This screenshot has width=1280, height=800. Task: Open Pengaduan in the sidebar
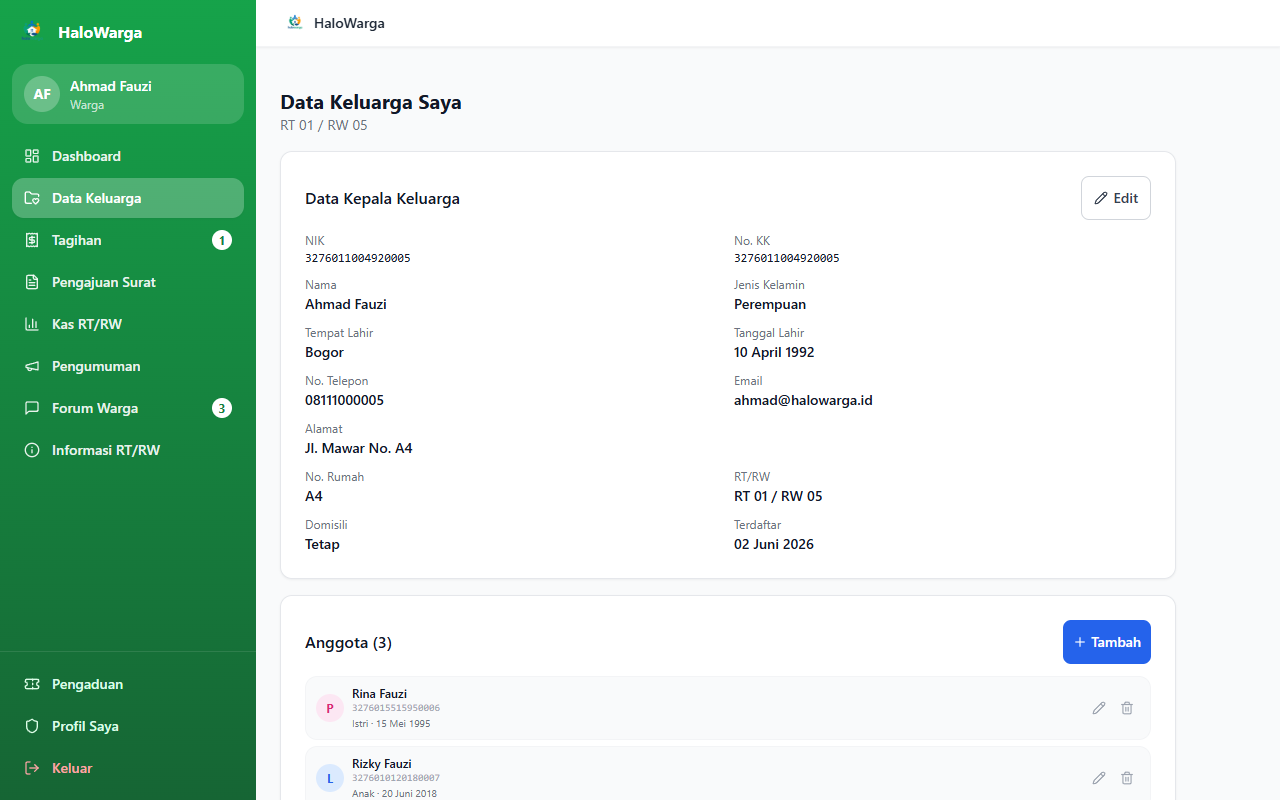pyautogui.click(x=128, y=684)
